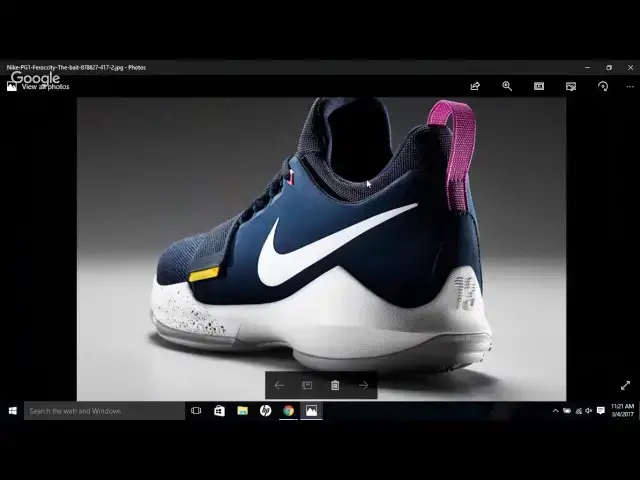Restore down the Photos window
Screen dimensions: 640x480
tap(609, 67)
